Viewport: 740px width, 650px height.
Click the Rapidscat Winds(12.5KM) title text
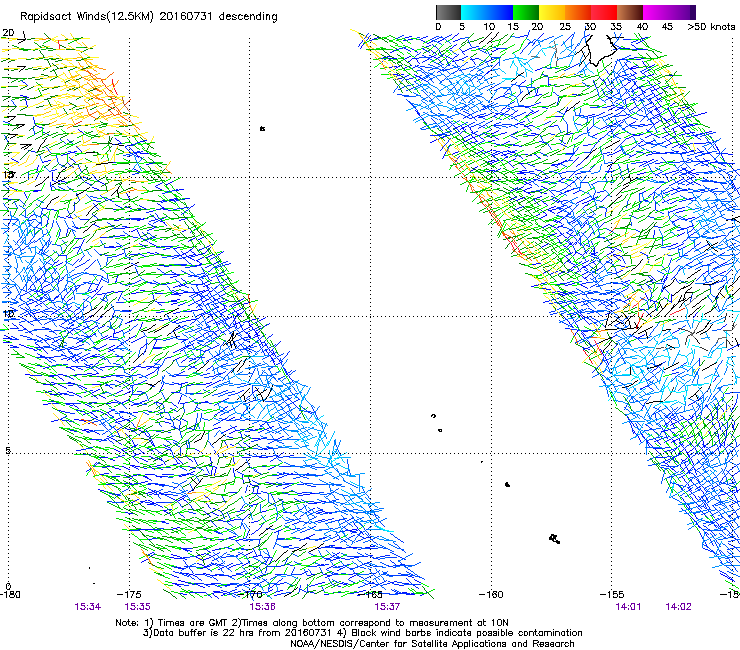tap(148, 17)
